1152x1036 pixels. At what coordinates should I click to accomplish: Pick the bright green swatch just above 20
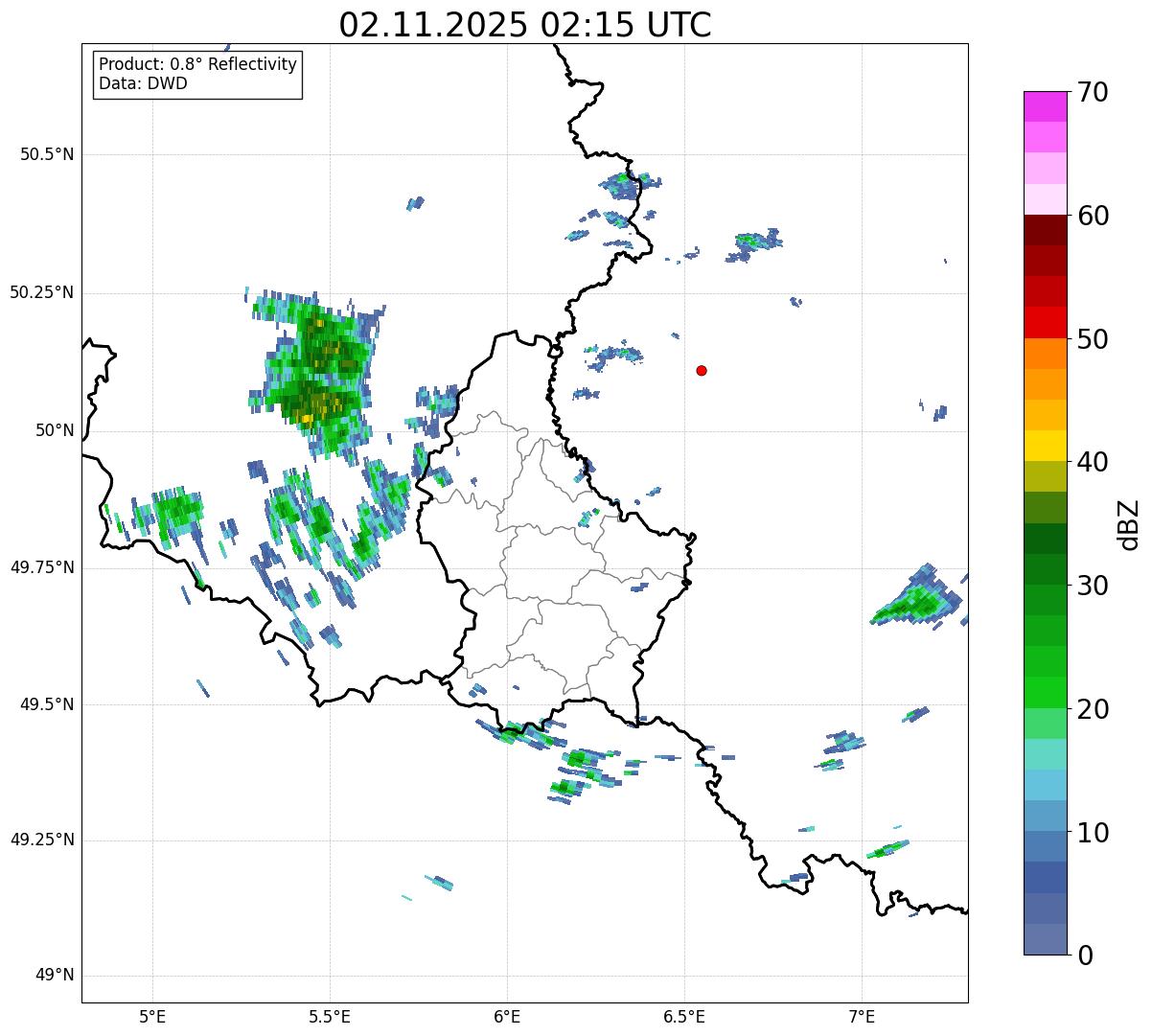pos(1045,692)
